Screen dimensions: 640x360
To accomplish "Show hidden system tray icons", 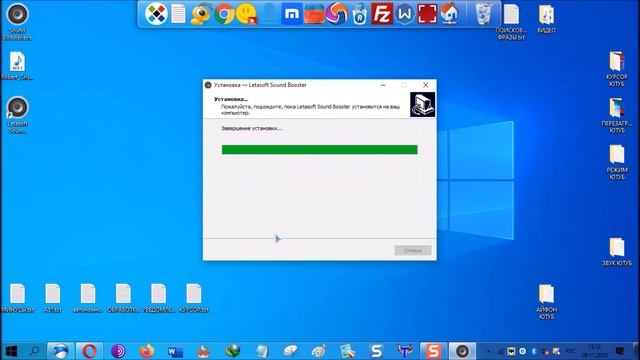I will coord(489,351).
